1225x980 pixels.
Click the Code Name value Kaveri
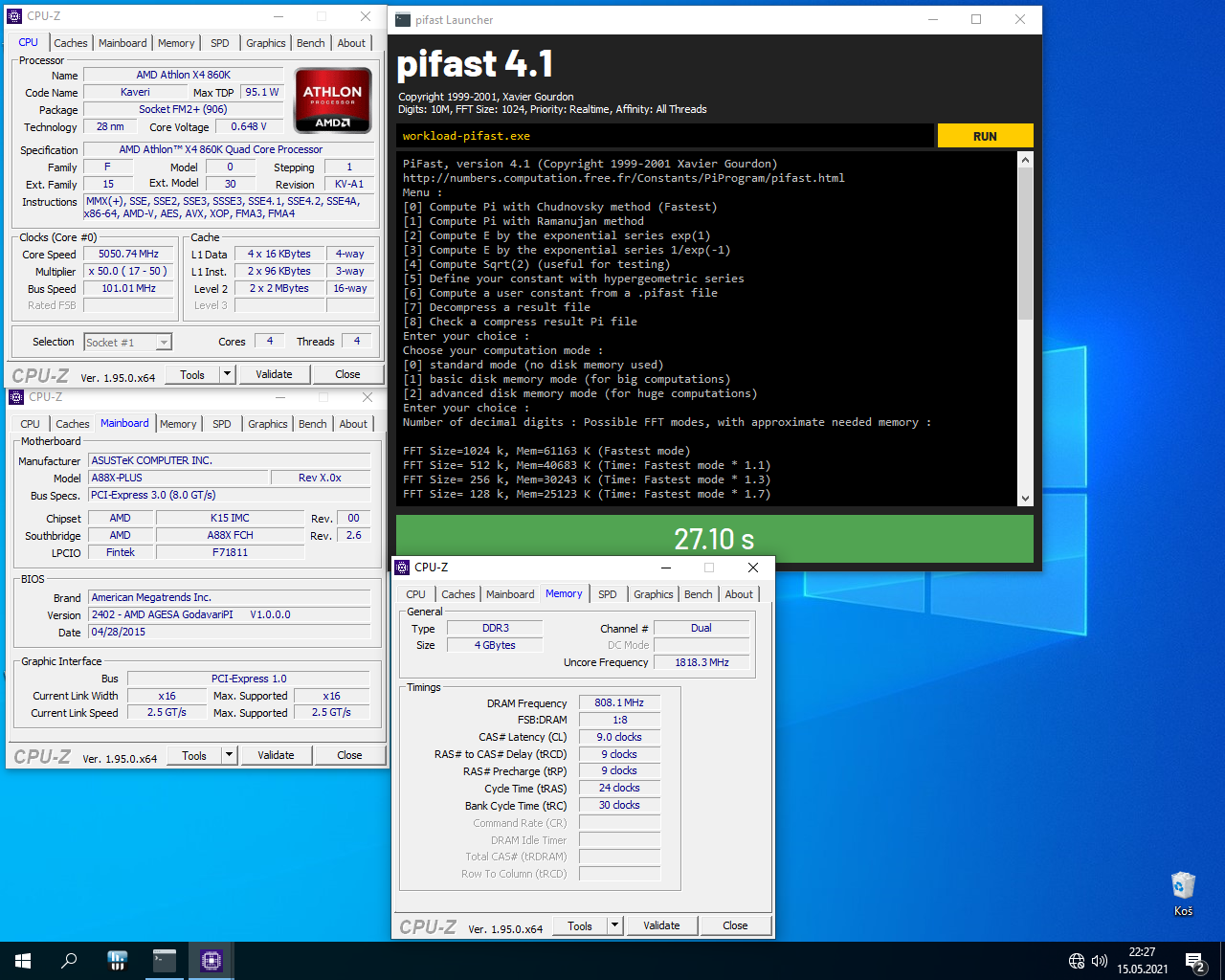click(x=135, y=92)
